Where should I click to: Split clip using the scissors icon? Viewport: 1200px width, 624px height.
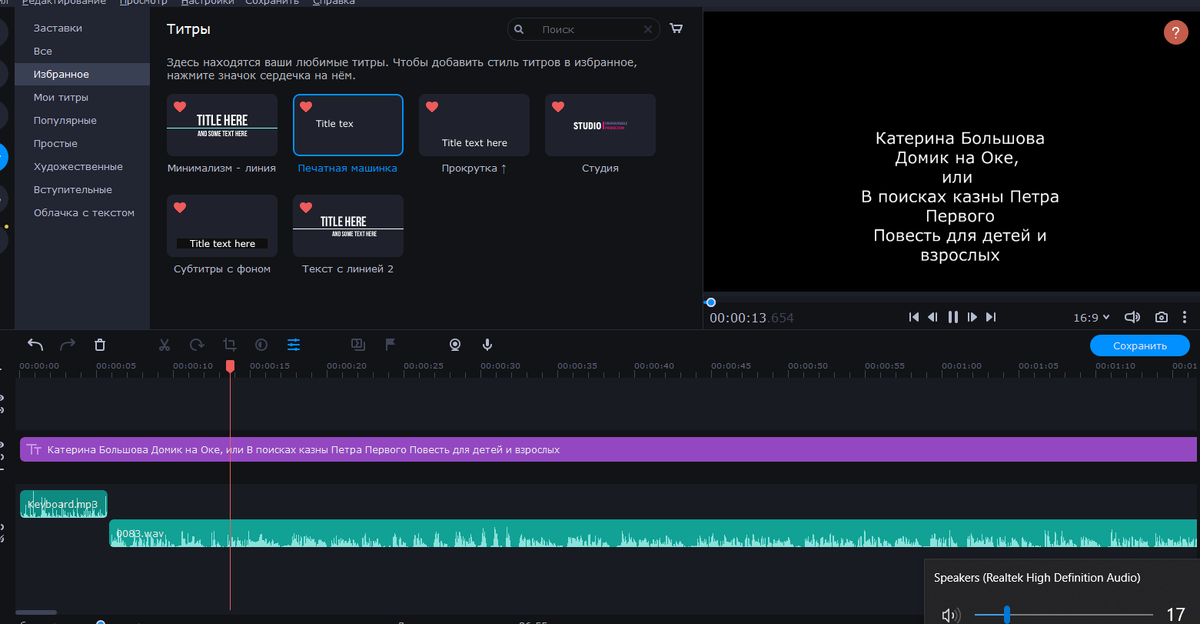click(164, 345)
